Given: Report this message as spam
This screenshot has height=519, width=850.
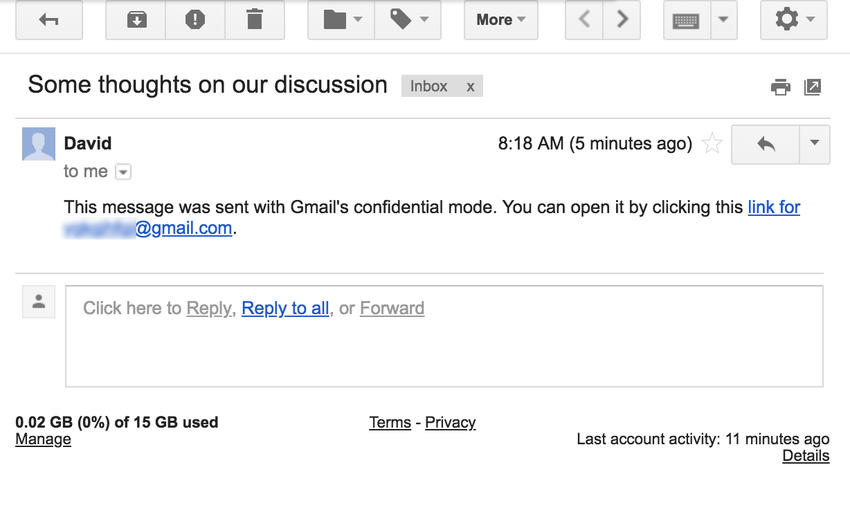Looking at the screenshot, I should coord(195,20).
